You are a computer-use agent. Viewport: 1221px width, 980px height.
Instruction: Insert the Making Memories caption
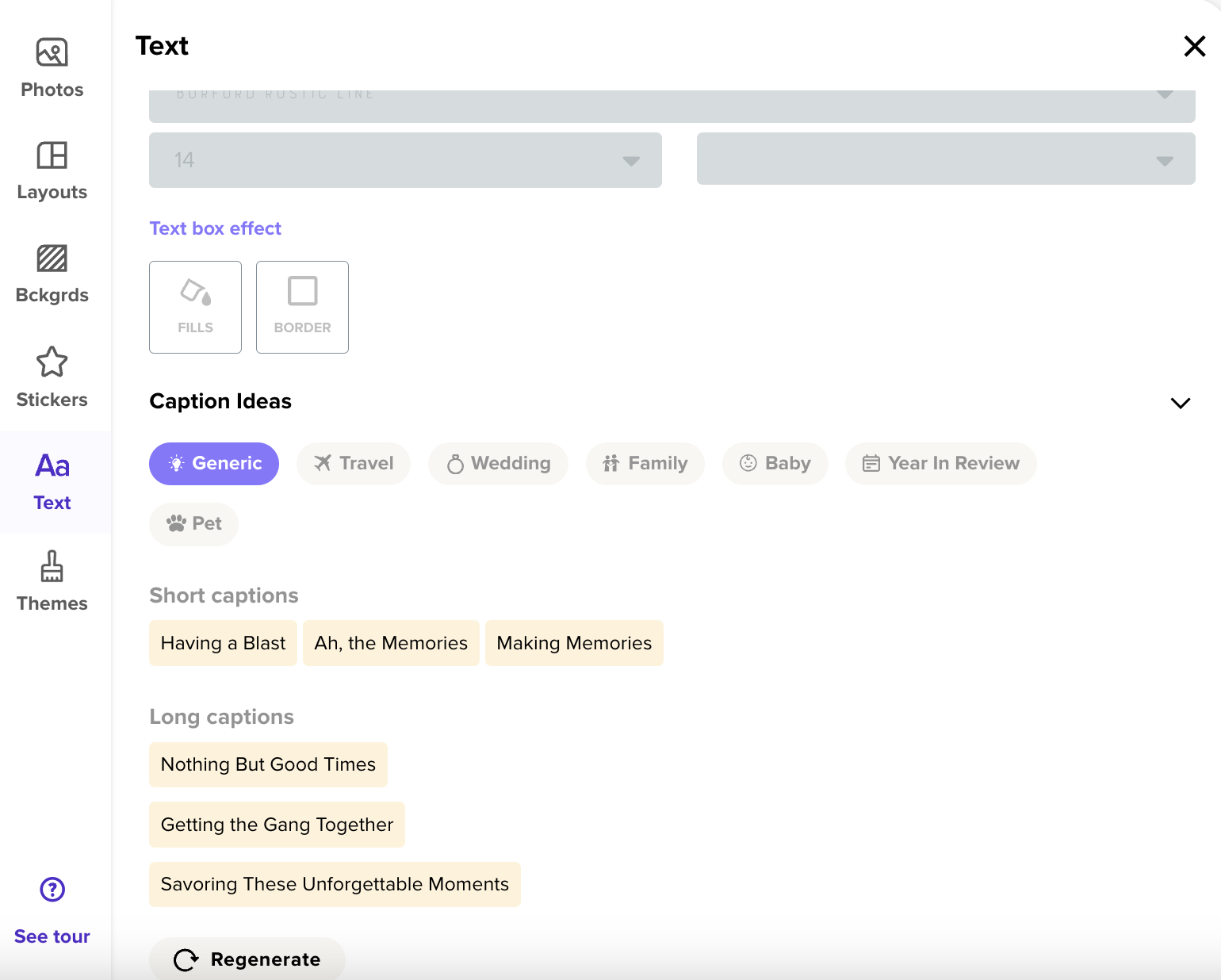[574, 643]
